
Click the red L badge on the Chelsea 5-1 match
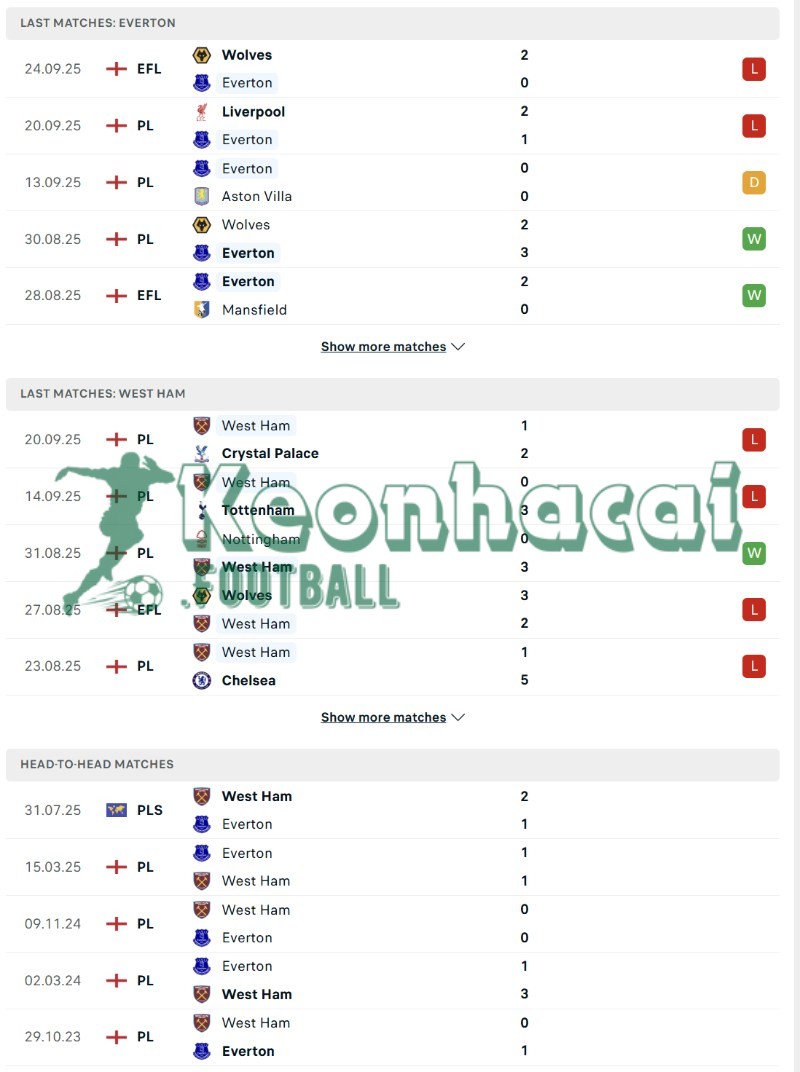(753, 666)
